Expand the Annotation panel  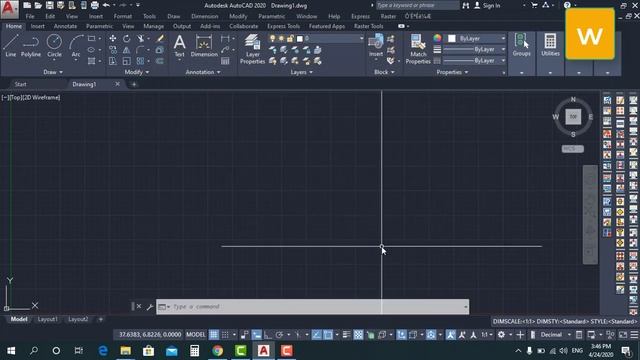click(x=203, y=72)
